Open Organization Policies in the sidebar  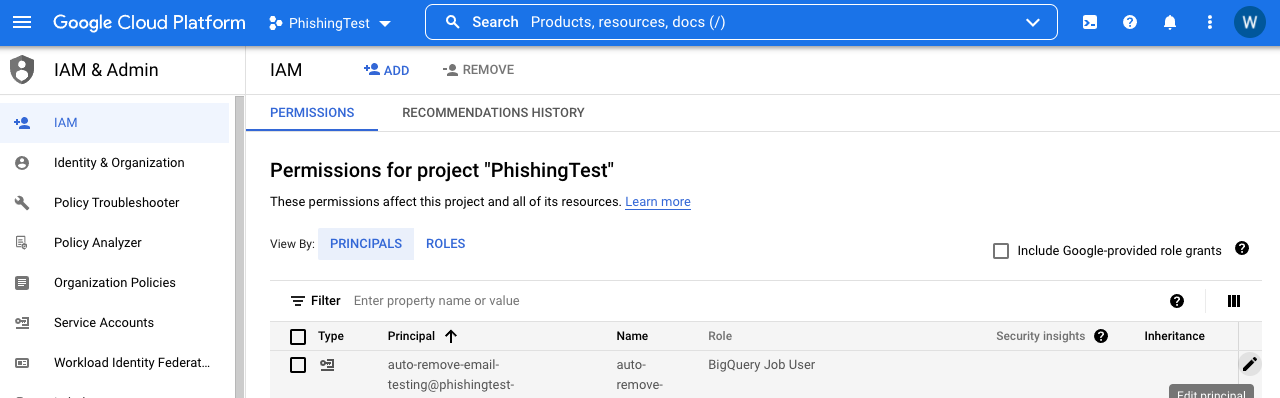coord(115,283)
